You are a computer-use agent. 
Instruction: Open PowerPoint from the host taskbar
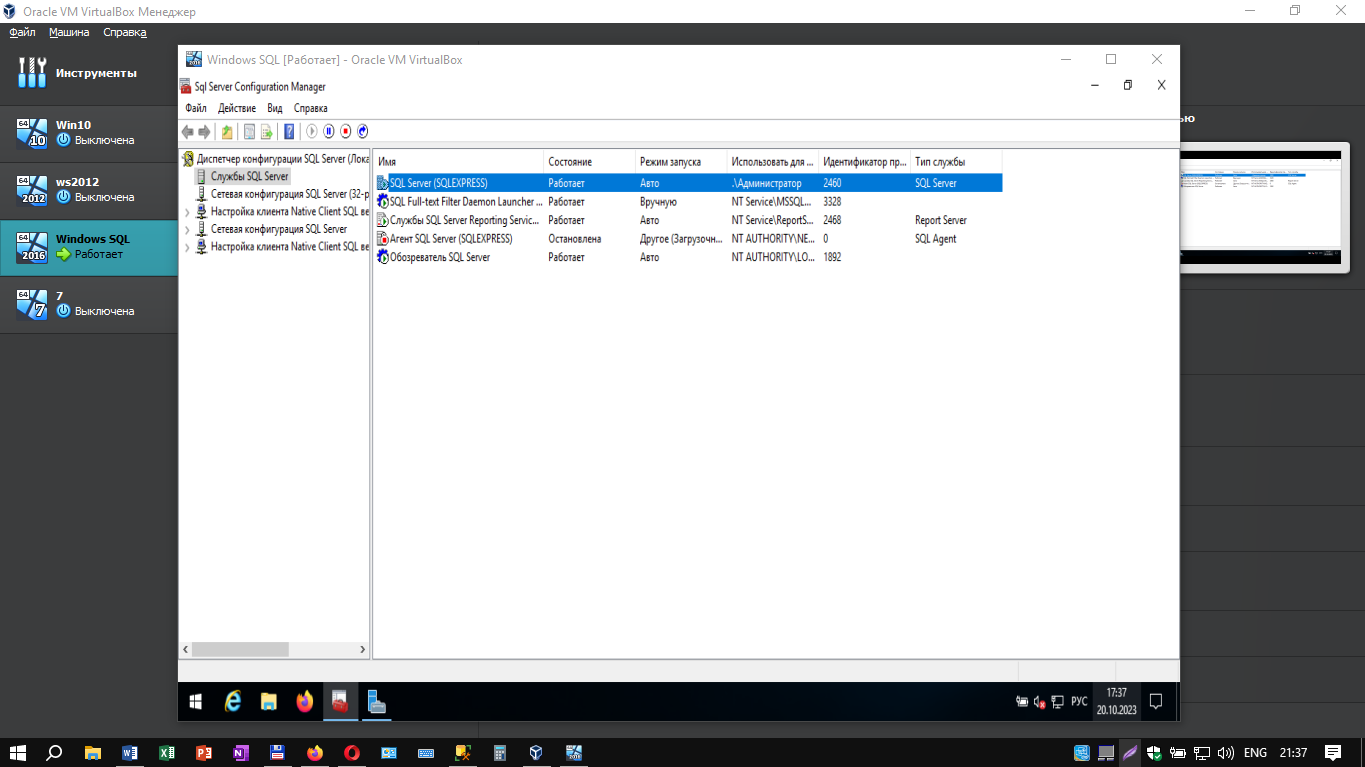click(x=204, y=752)
